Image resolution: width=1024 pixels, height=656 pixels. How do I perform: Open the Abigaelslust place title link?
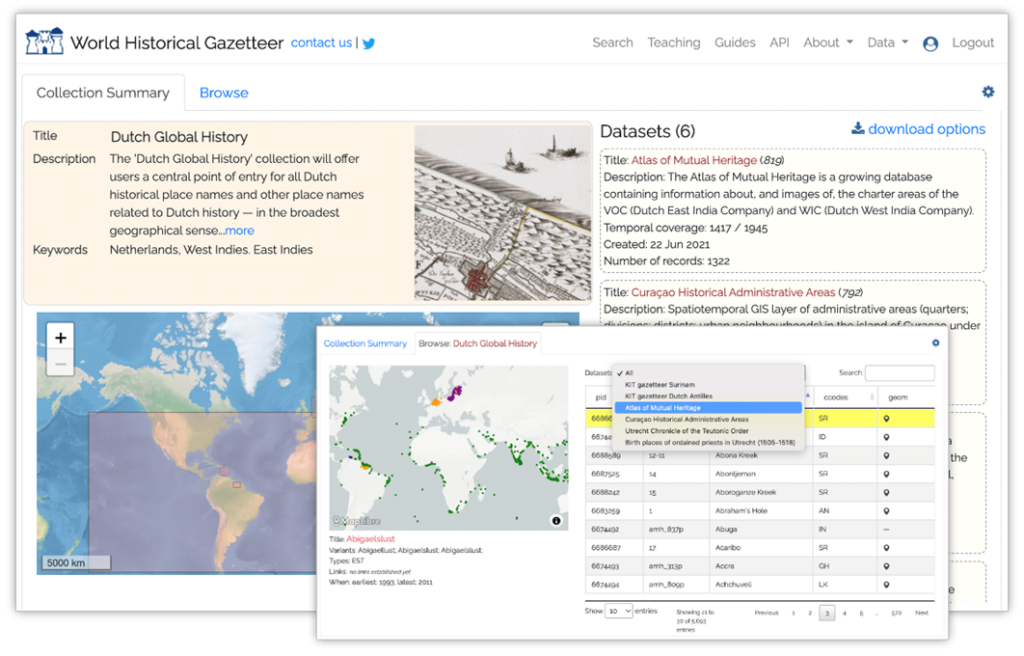click(370, 539)
